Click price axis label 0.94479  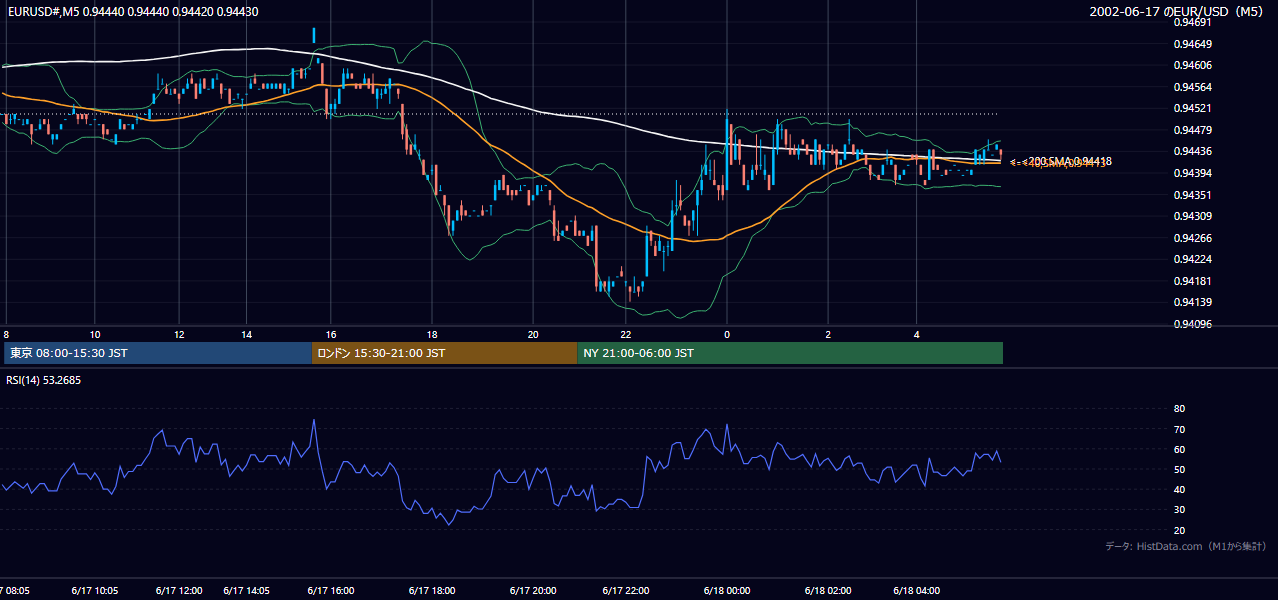(1193, 130)
